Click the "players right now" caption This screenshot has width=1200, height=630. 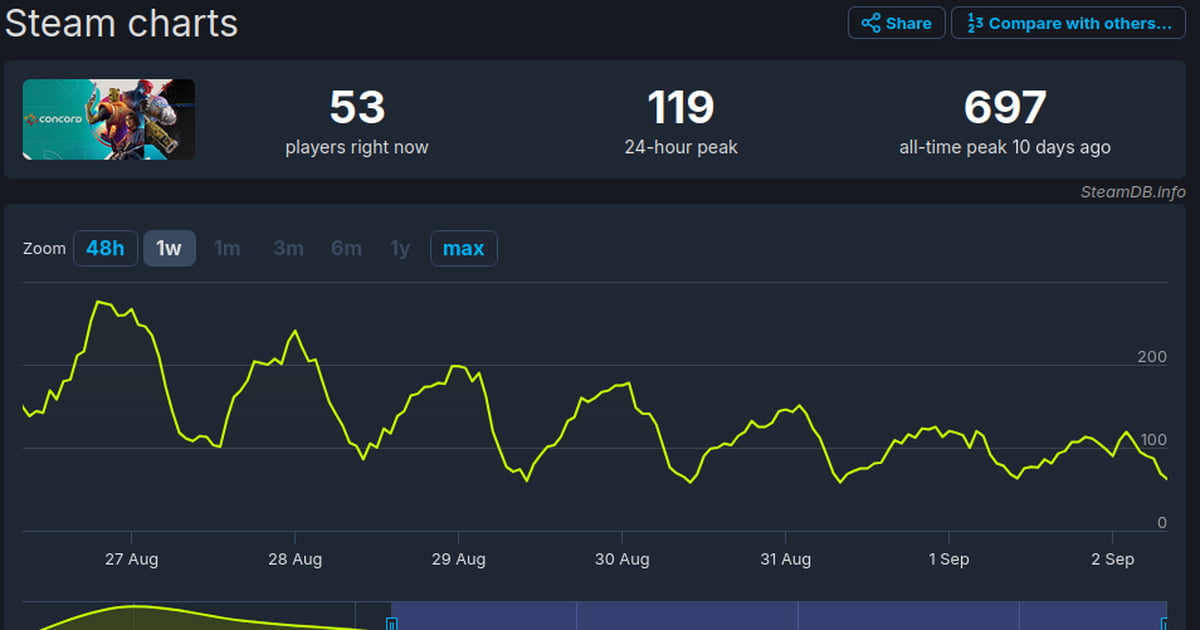pos(357,147)
